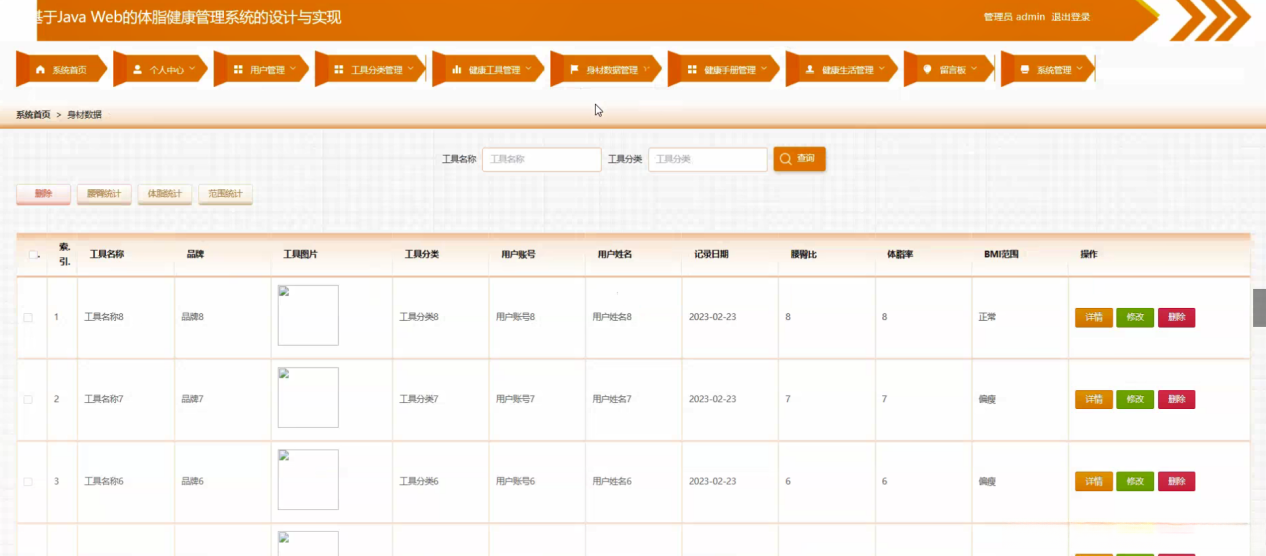This screenshot has height=556, width=1266.
Task: Expand the 留言板 menu chevron
Action: pos(975,69)
